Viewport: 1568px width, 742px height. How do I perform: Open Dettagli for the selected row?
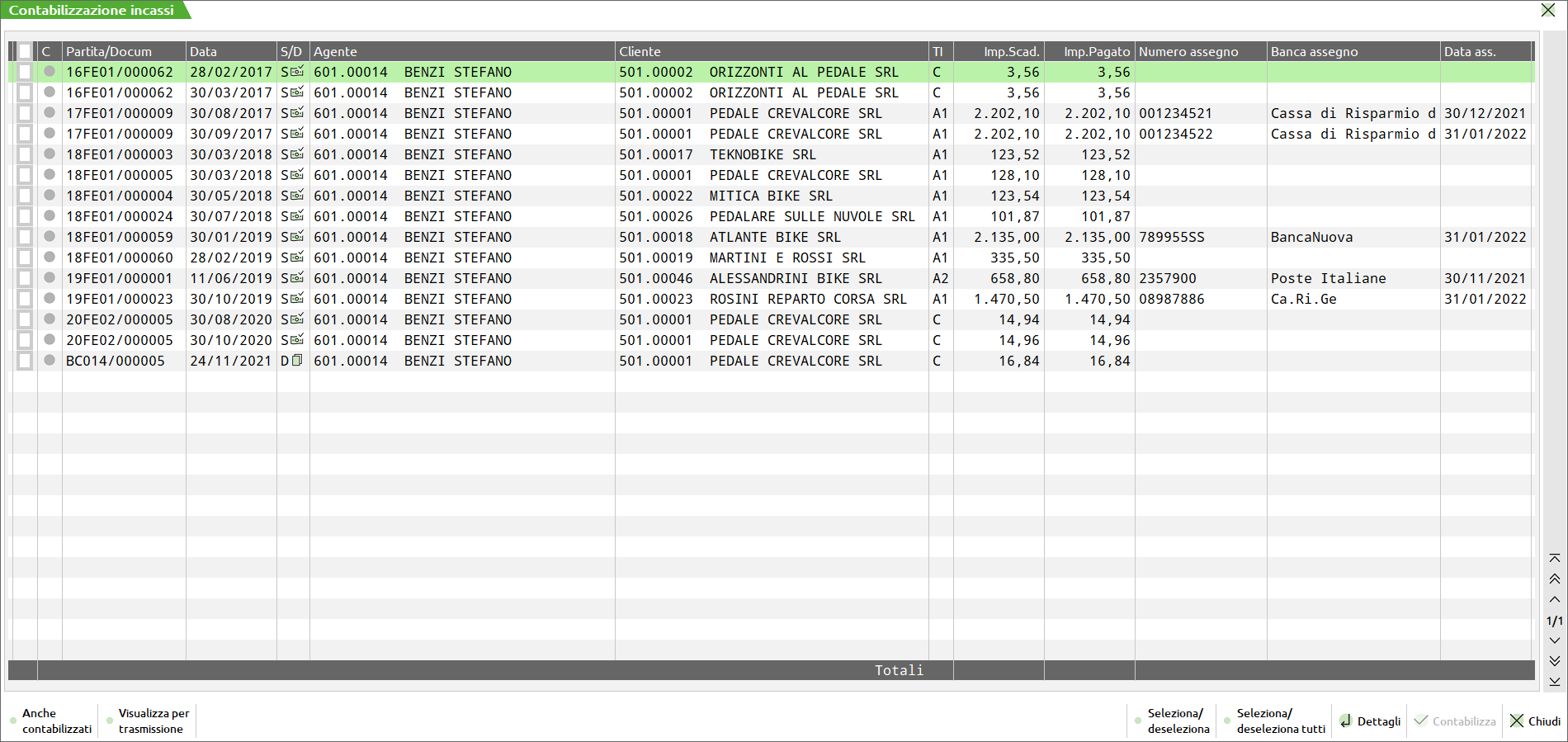(x=1370, y=721)
